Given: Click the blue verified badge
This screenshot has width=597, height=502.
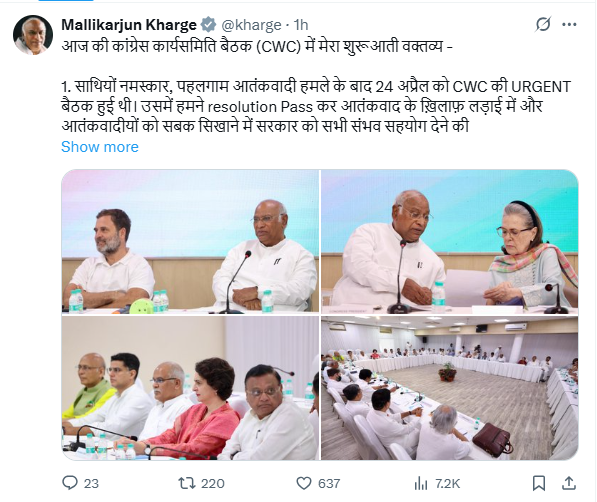Looking at the screenshot, I should pos(208,25).
